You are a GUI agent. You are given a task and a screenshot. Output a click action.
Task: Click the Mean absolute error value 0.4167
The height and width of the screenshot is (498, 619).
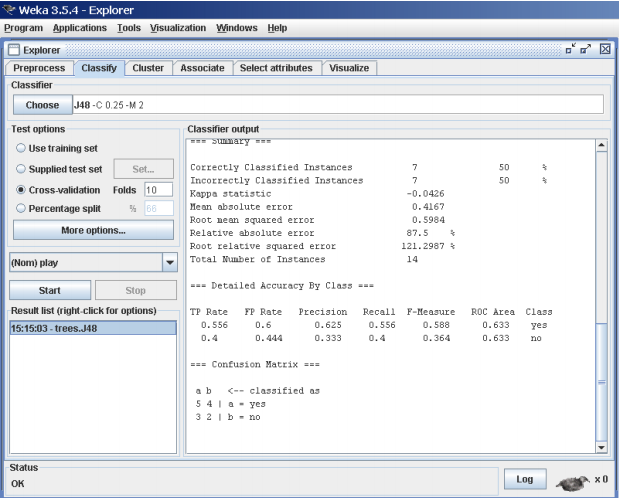point(428,207)
